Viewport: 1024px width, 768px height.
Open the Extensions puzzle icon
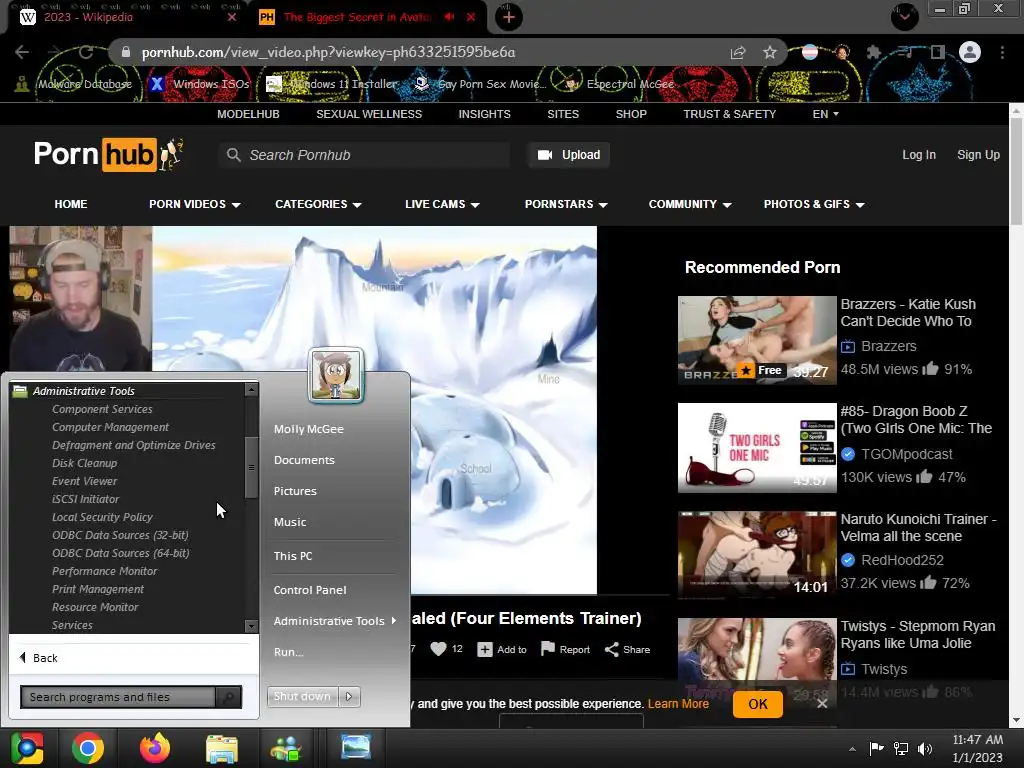tap(873, 52)
